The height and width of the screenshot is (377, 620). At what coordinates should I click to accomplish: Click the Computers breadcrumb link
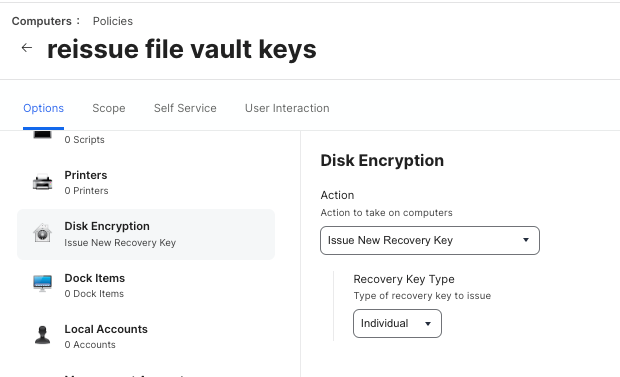click(42, 21)
